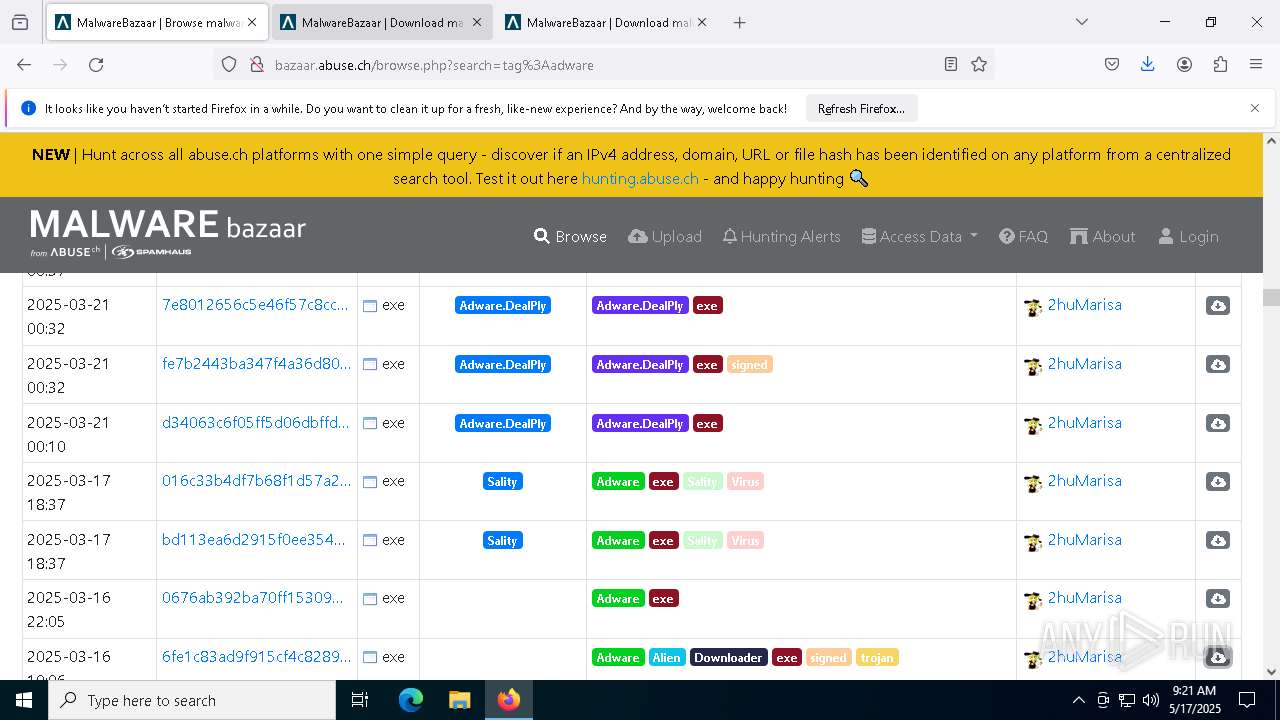Screen dimensions: 1280x720
Task: Open Pocket save icon in toolbar
Action: (1112, 64)
